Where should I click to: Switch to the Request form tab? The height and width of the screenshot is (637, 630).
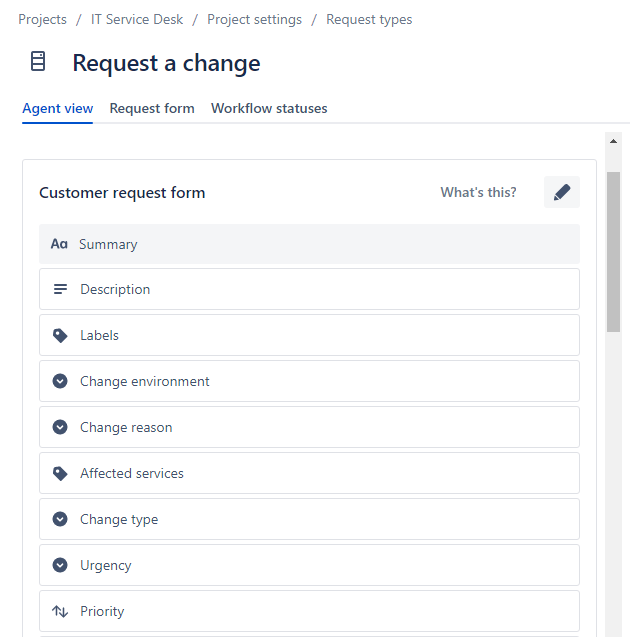[152, 108]
